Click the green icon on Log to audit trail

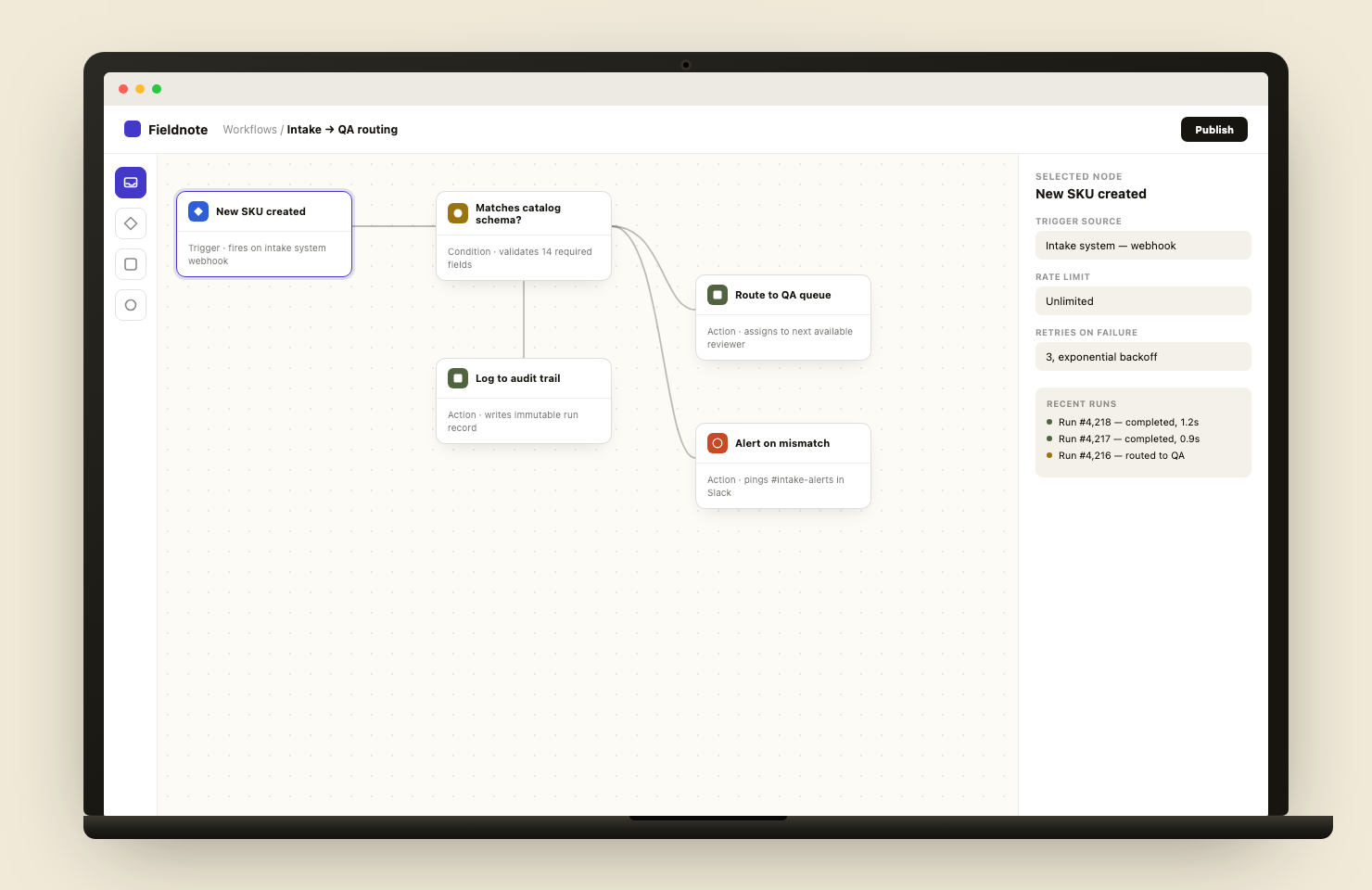(458, 378)
